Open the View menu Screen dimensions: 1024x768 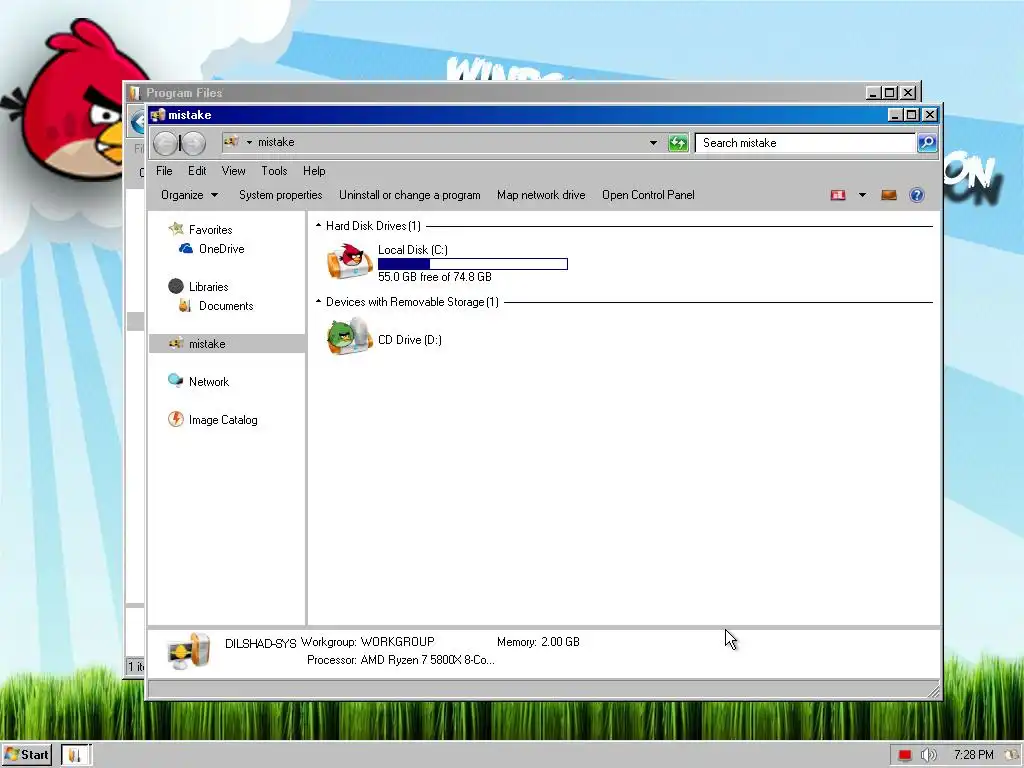click(x=233, y=170)
